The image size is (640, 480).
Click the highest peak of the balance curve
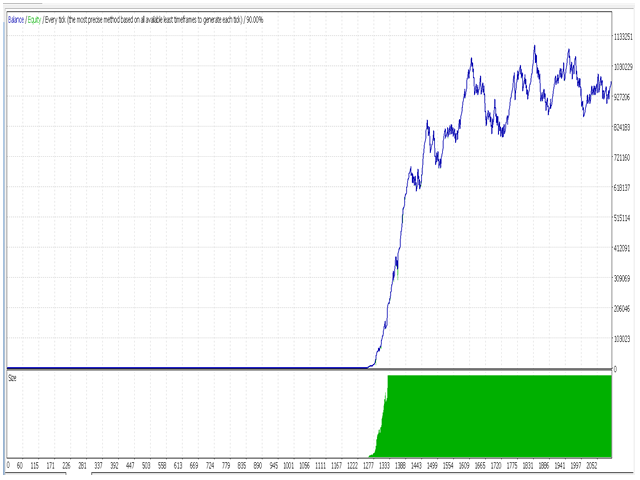pos(535,46)
